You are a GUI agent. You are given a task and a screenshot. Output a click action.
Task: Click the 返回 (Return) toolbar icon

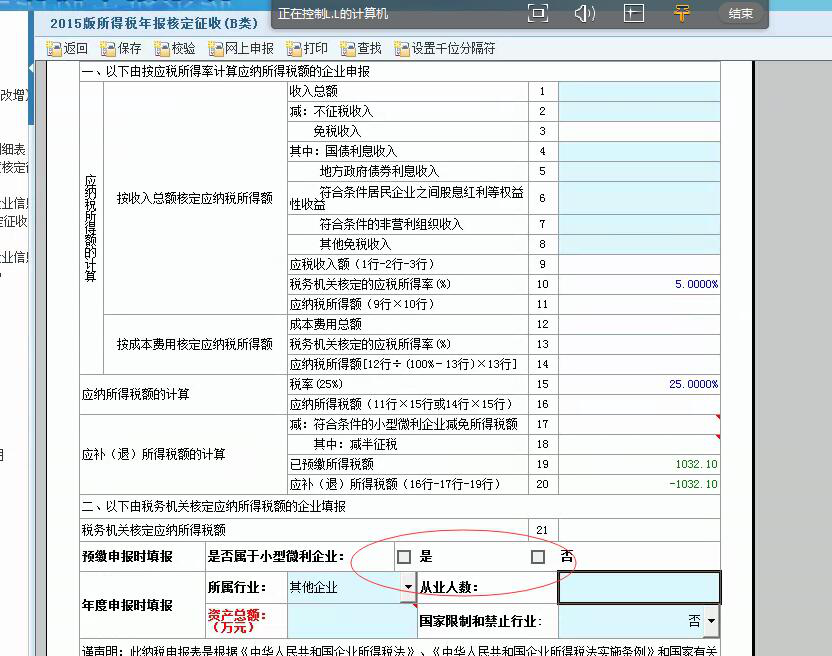tap(68, 48)
